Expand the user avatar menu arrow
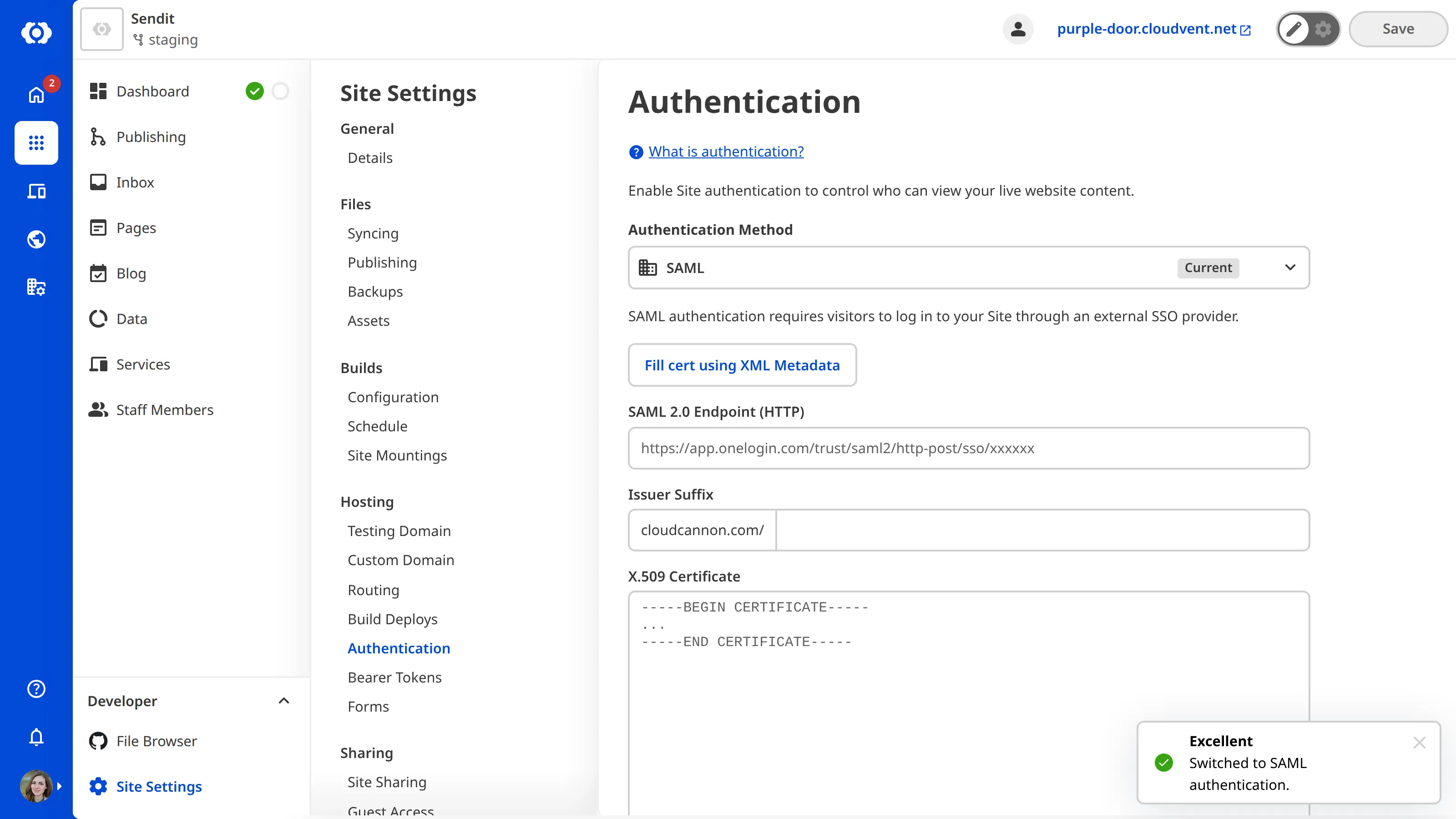The width and height of the screenshot is (1456, 819). (60, 786)
